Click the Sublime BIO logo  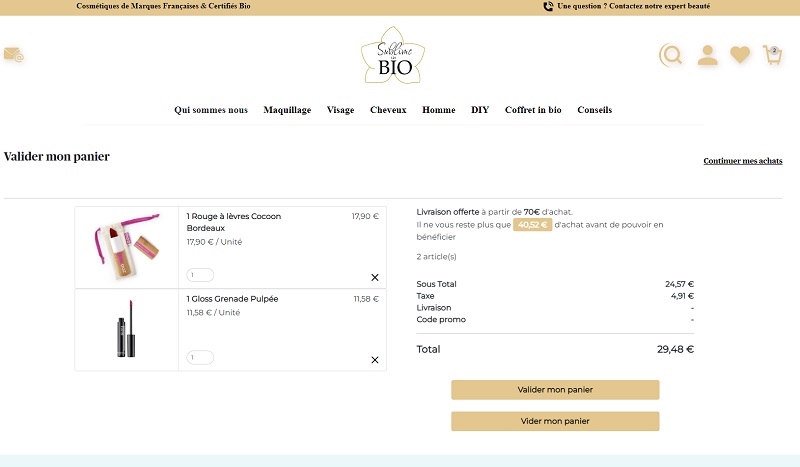coord(393,55)
